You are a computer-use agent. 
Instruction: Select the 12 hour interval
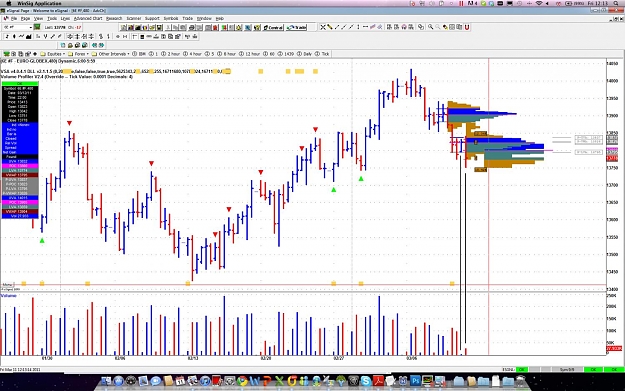click(250, 54)
